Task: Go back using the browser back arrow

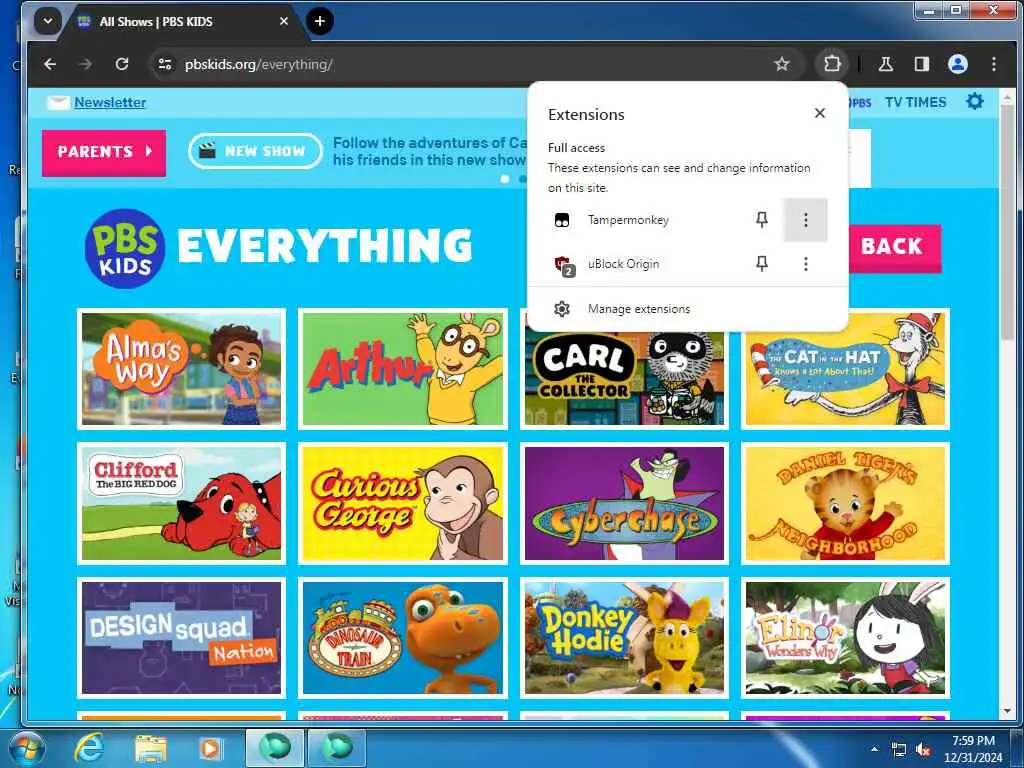Action: click(x=50, y=64)
